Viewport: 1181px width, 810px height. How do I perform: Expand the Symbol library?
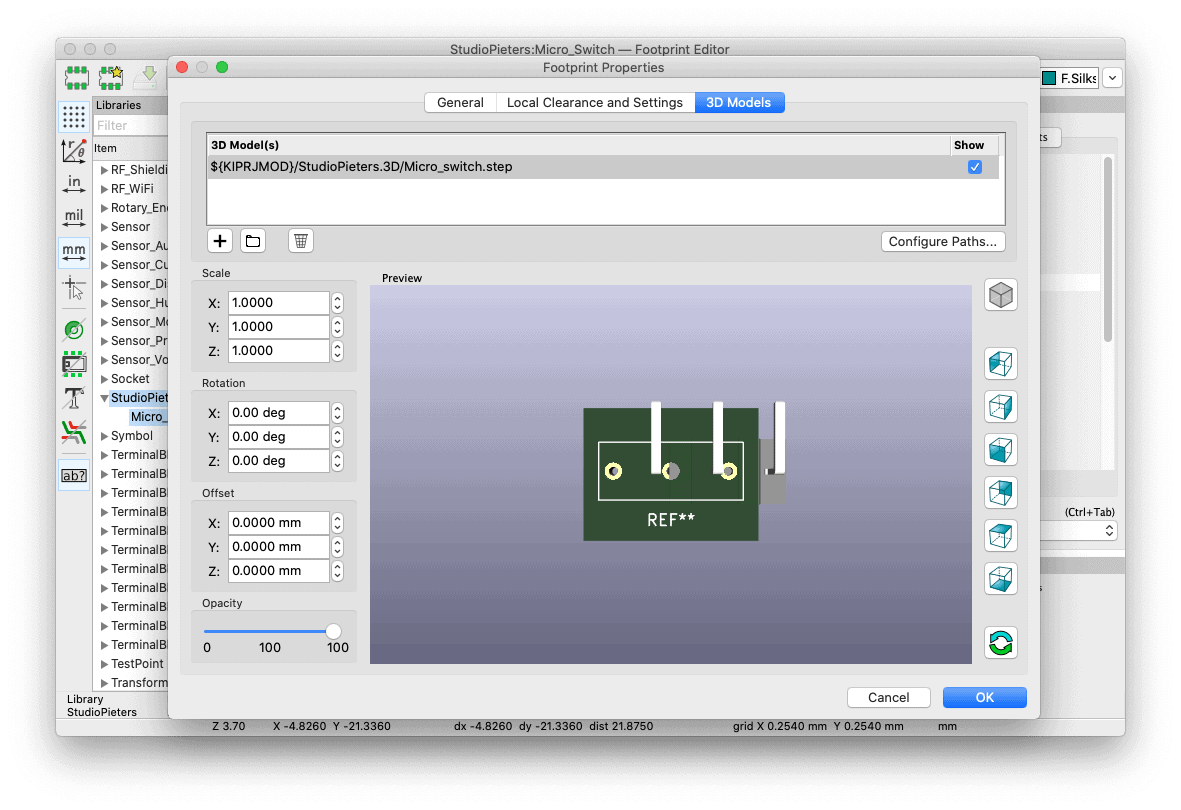105,436
